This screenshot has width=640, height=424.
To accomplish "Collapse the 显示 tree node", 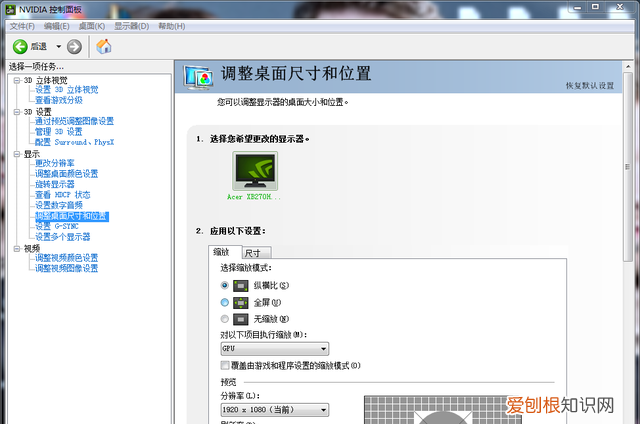I will (x=17, y=154).
